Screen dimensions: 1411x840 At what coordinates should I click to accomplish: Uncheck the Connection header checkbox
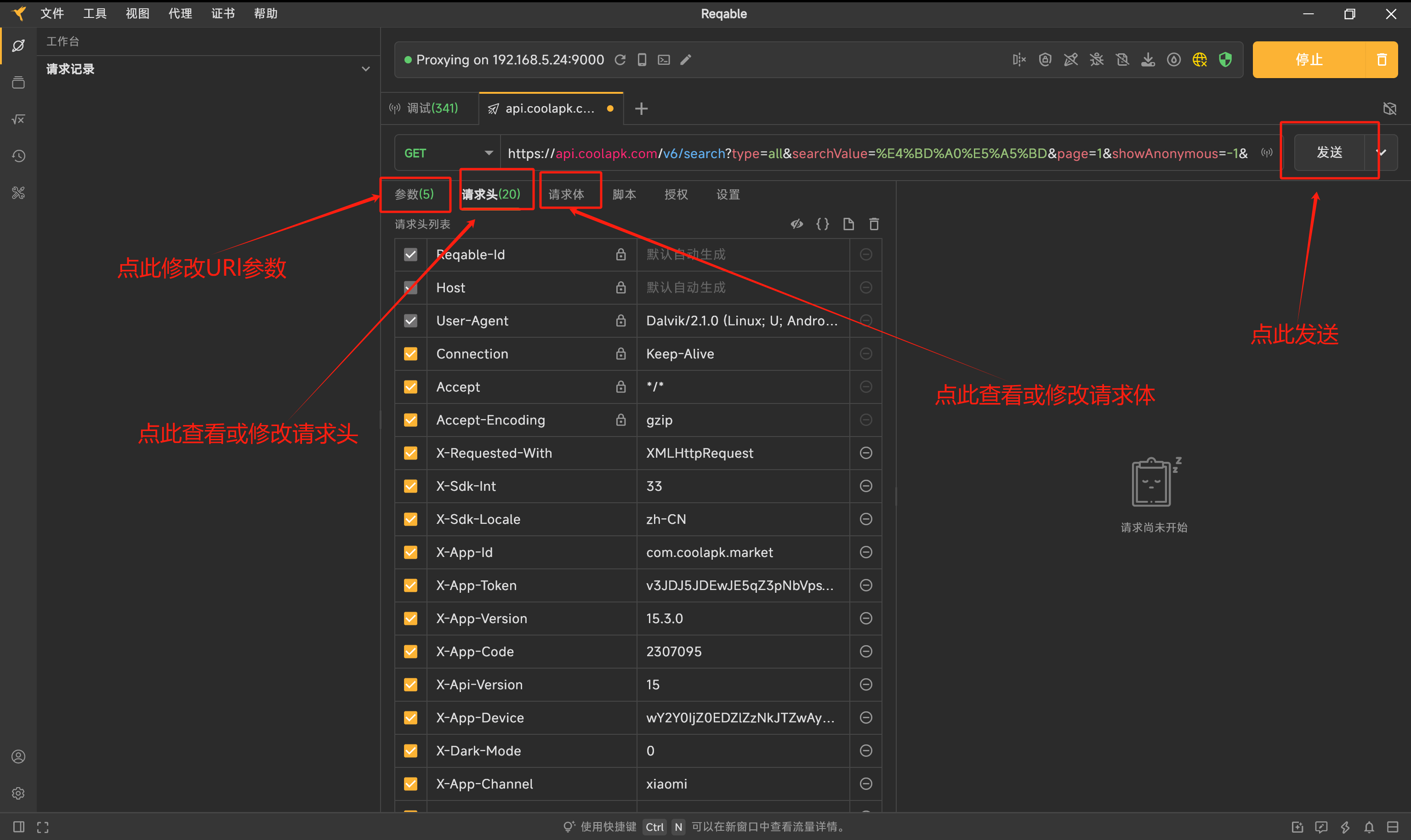click(x=410, y=354)
